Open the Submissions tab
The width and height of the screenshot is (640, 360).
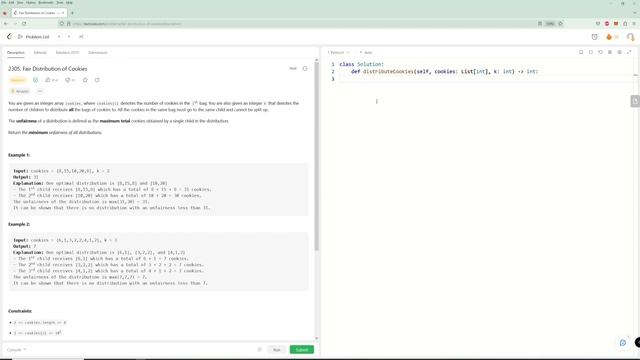(98, 53)
